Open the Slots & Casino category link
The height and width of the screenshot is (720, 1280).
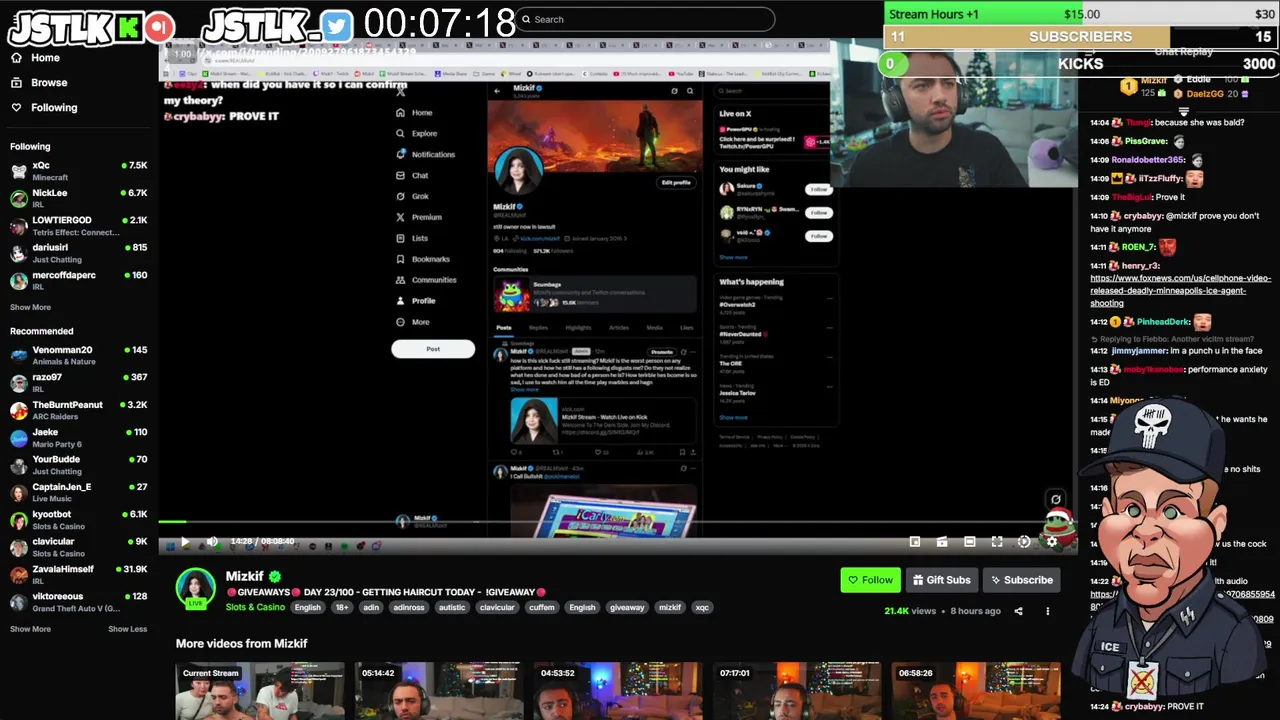pyautogui.click(x=255, y=607)
